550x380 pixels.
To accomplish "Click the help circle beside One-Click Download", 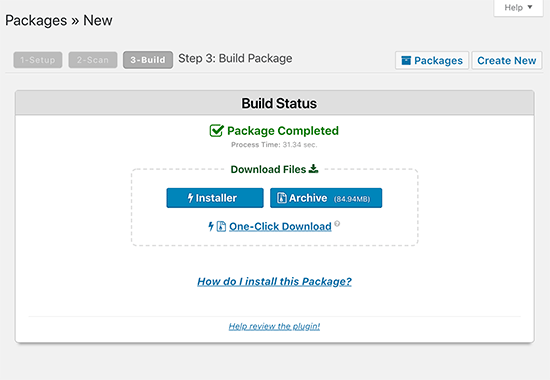I will point(337,224).
